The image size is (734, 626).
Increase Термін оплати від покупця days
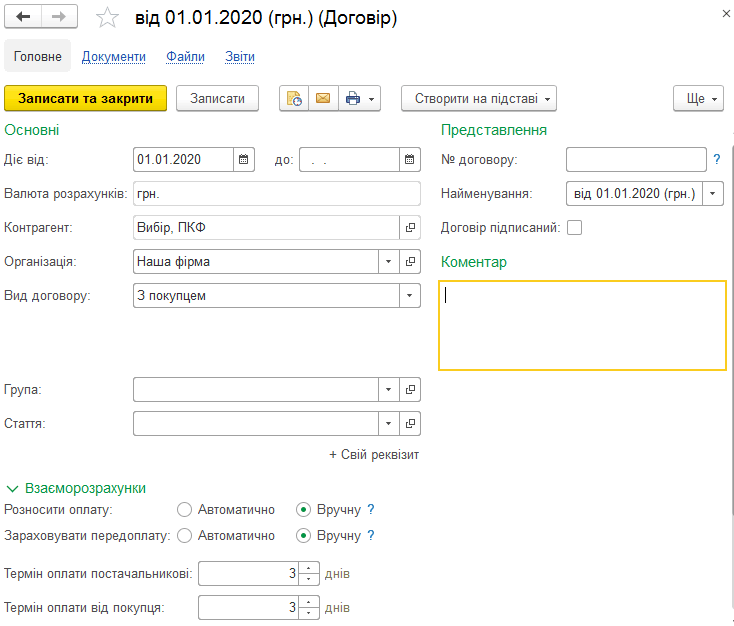point(309,603)
